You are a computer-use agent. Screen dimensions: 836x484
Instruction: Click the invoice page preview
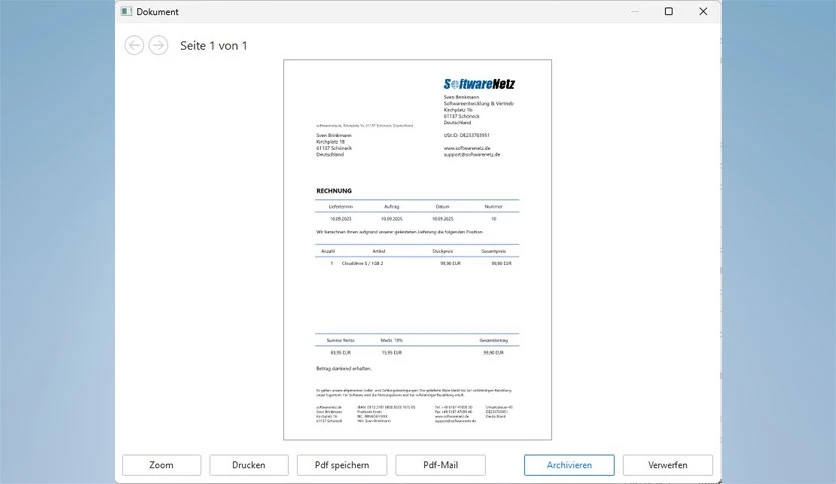(x=417, y=249)
